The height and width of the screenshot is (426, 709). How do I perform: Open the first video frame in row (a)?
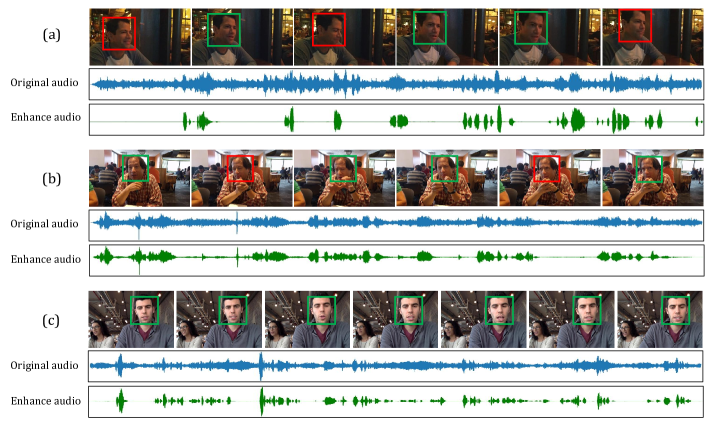click(x=140, y=37)
